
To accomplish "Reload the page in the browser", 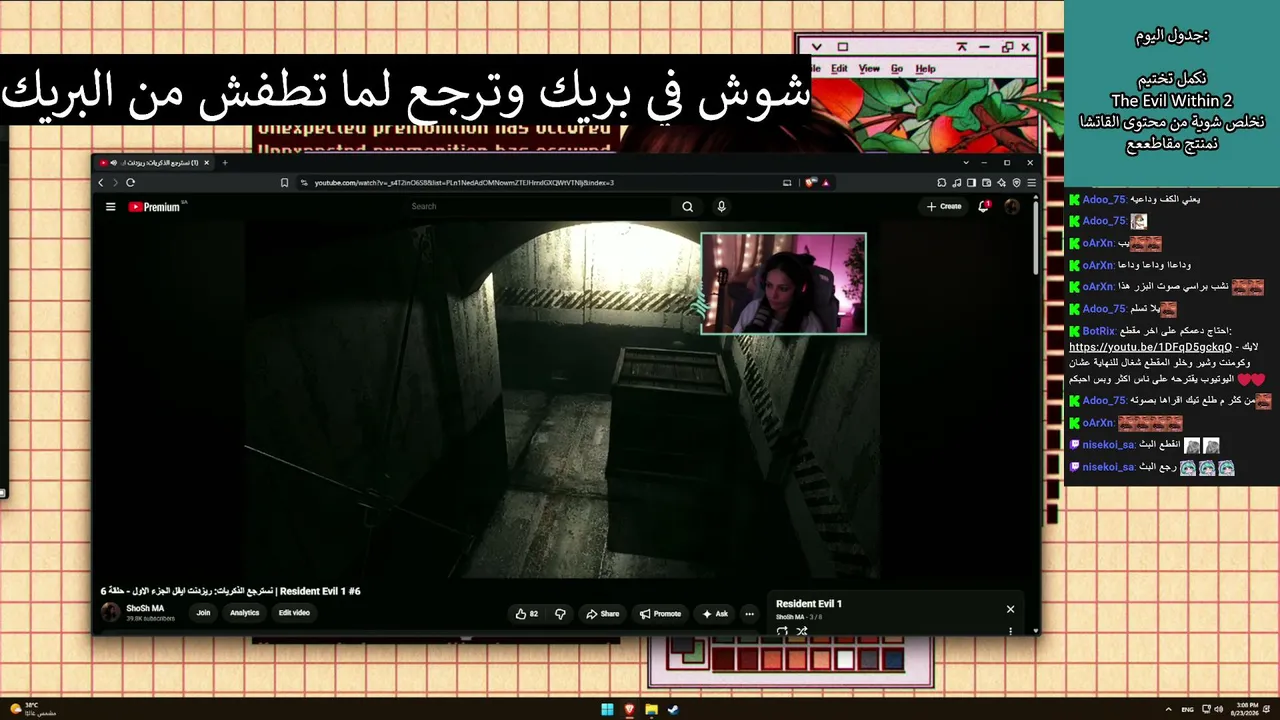I will (130, 183).
